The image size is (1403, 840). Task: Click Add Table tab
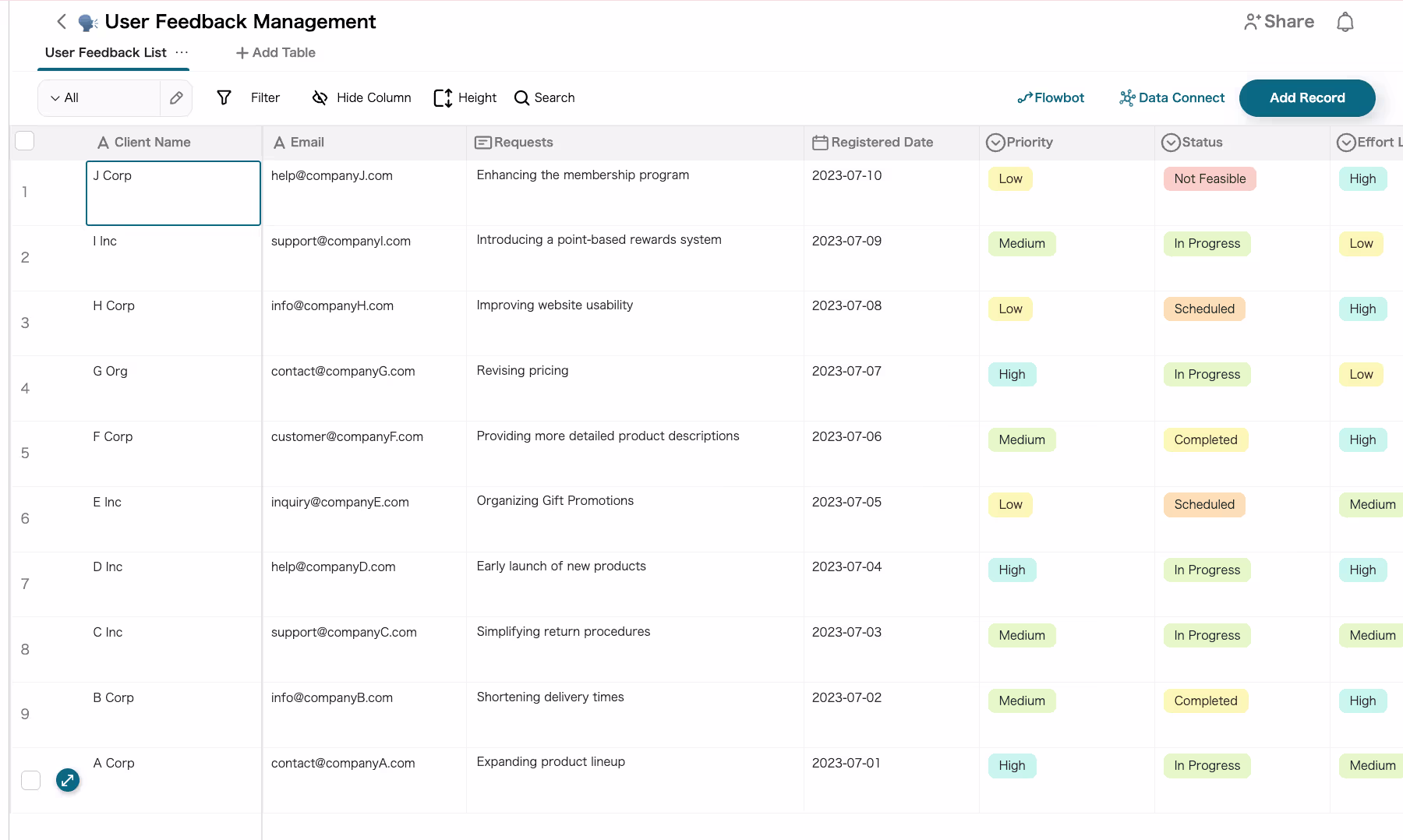pyautogui.click(x=276, y=53)
